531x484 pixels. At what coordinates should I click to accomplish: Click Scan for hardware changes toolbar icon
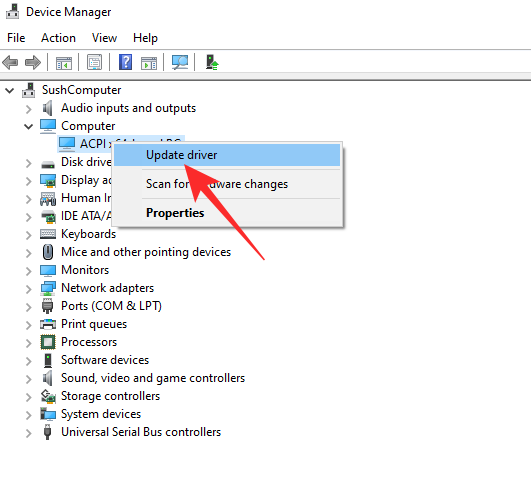click(x=180, y=62)
